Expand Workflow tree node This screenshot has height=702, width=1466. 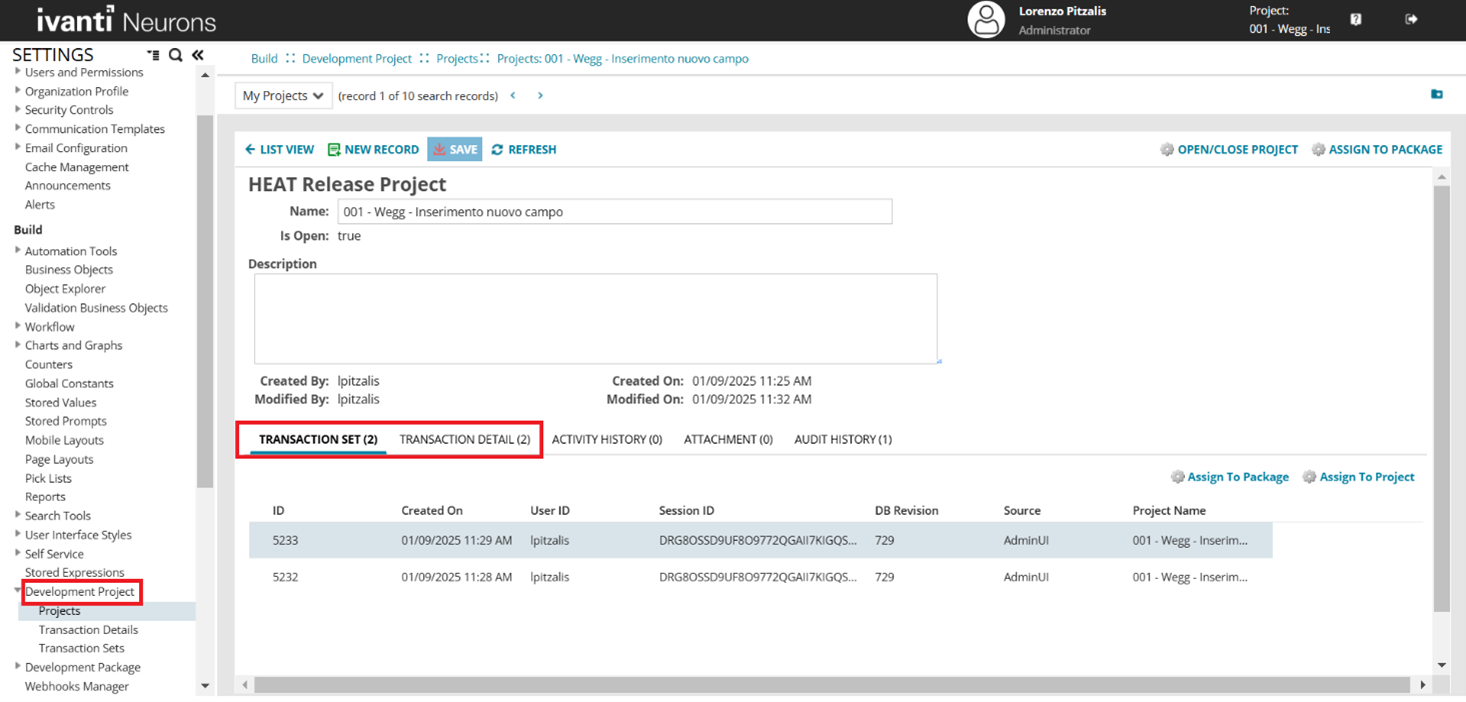18,327
